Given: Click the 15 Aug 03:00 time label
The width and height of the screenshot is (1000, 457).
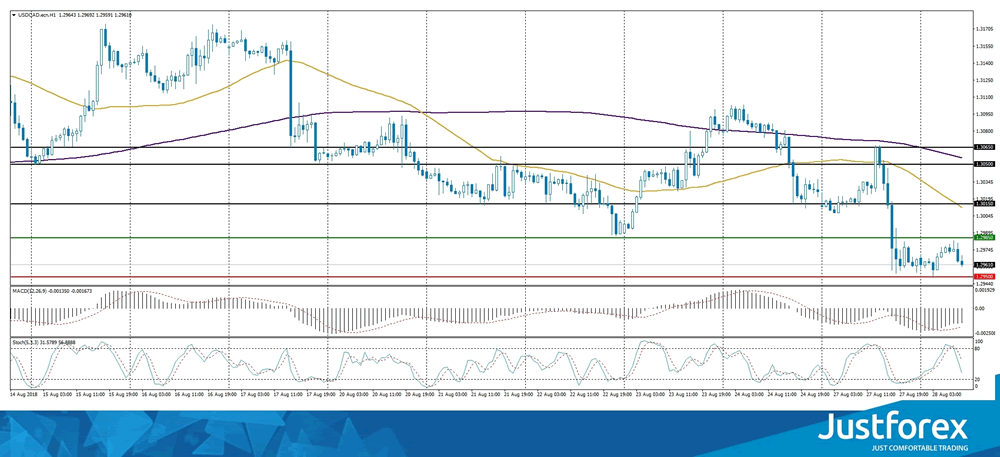Looking at the screenshot, I should click(x=55, y=395).
